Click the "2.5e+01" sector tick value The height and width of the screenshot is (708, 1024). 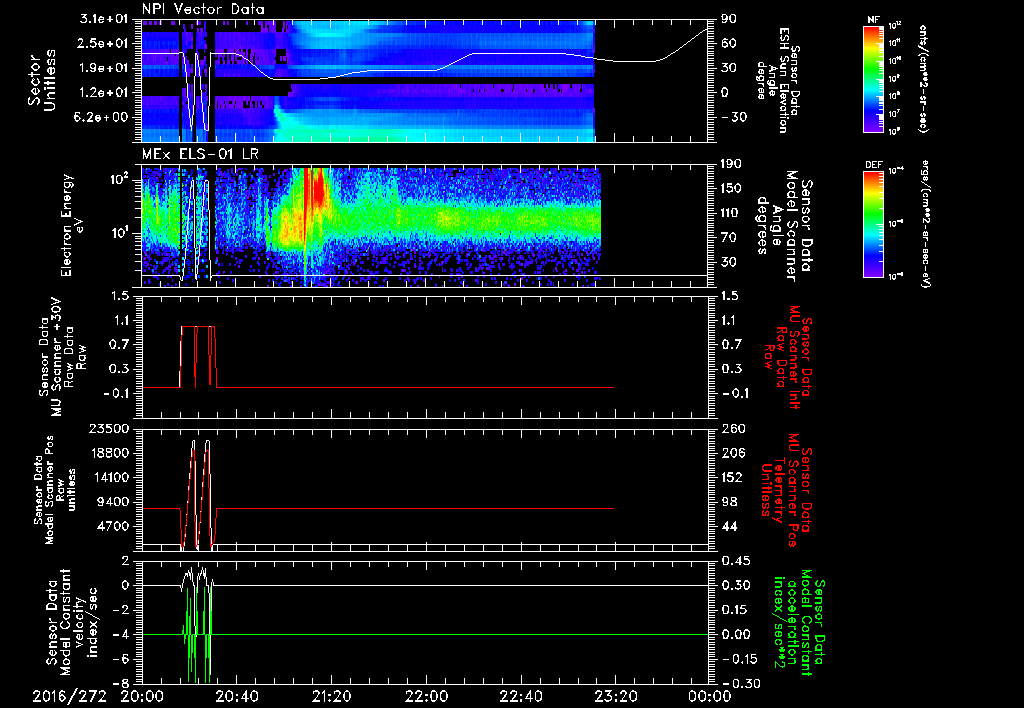point(104,44)
